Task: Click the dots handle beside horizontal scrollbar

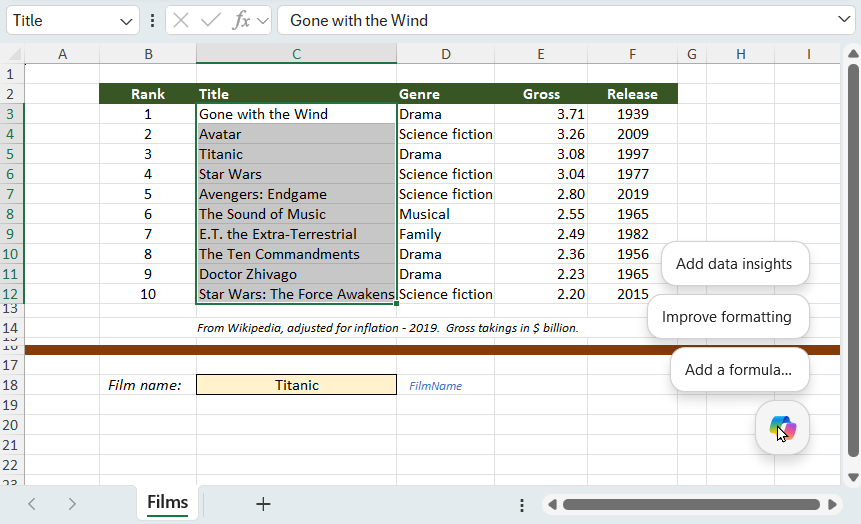Action: (522, 505)
